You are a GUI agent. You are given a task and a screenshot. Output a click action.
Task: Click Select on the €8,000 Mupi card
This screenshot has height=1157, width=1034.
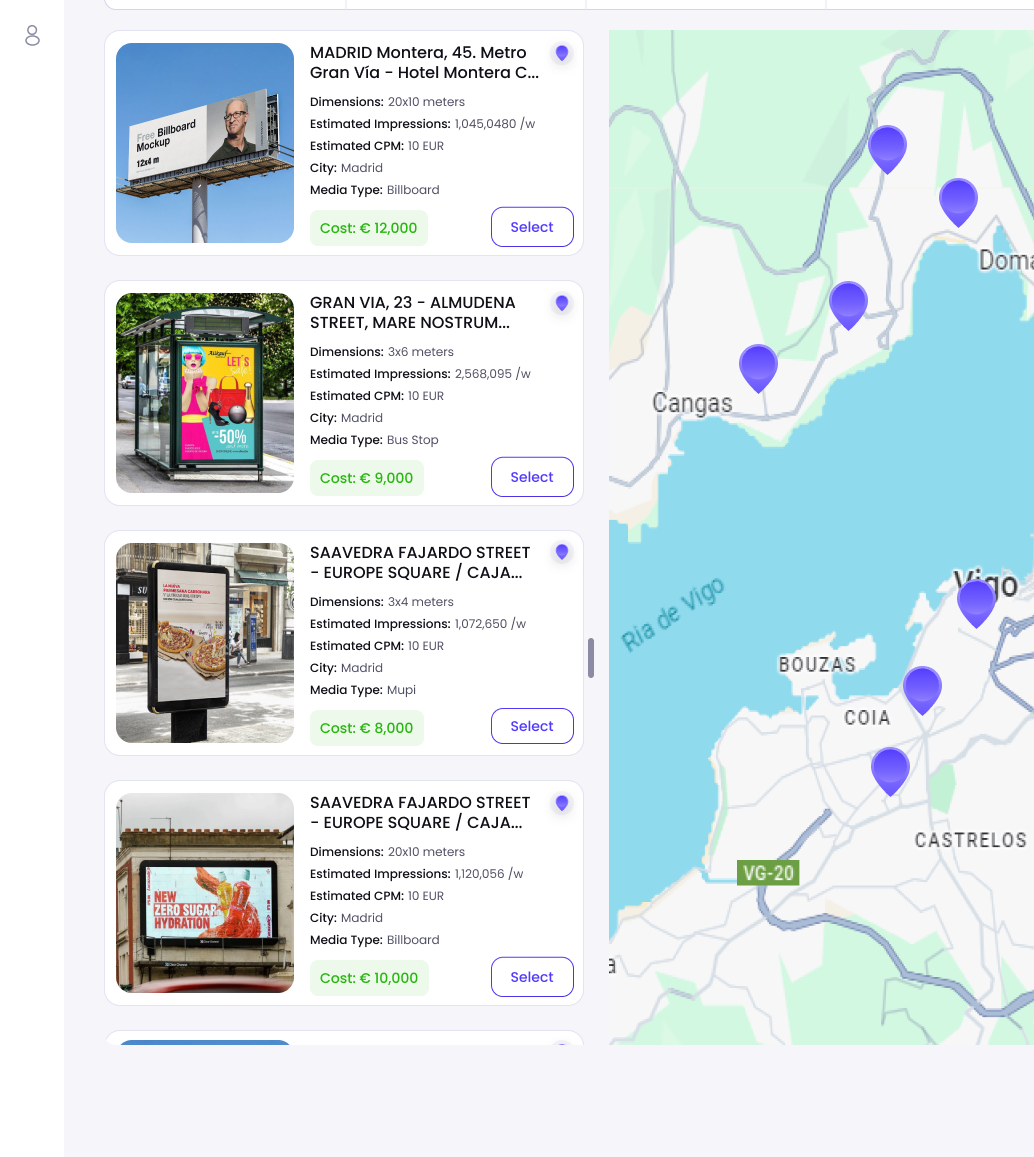pyautogui.click(x=532, y=726)
